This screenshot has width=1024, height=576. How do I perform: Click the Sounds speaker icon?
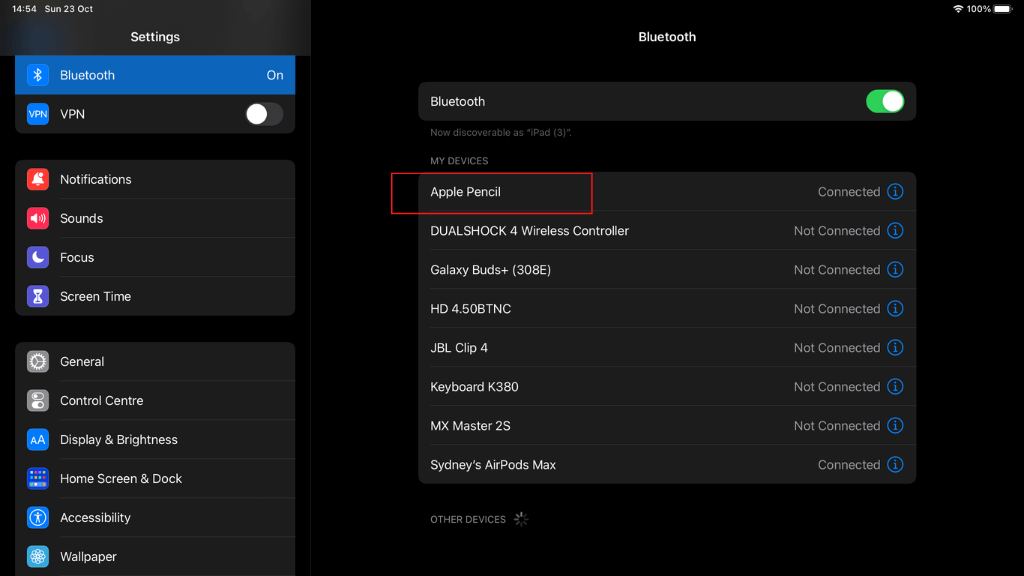(x=38, y=218)
